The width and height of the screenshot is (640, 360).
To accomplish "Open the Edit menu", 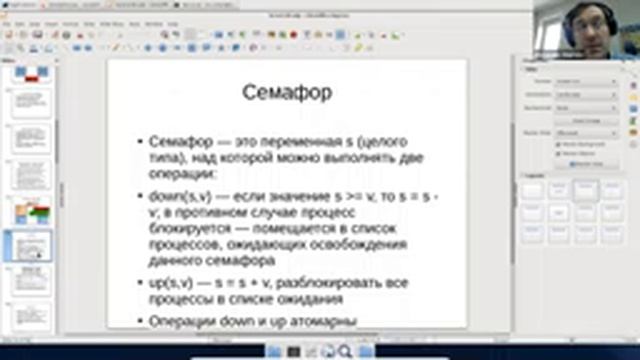I will pos(20,24).
